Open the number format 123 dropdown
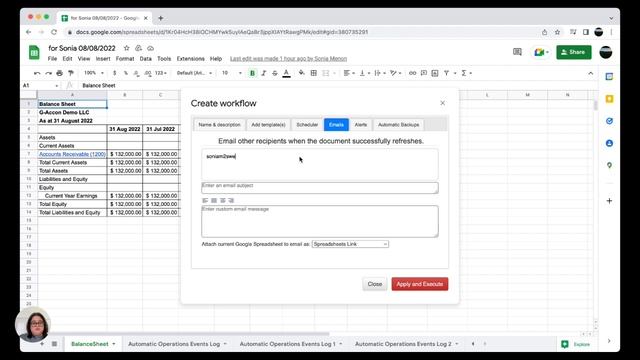640x360 pixels. click(161, 73)
